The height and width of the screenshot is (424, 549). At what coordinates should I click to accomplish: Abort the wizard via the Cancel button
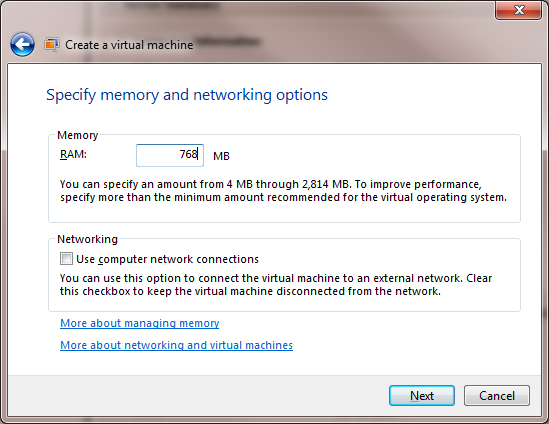tap(497, 396)
